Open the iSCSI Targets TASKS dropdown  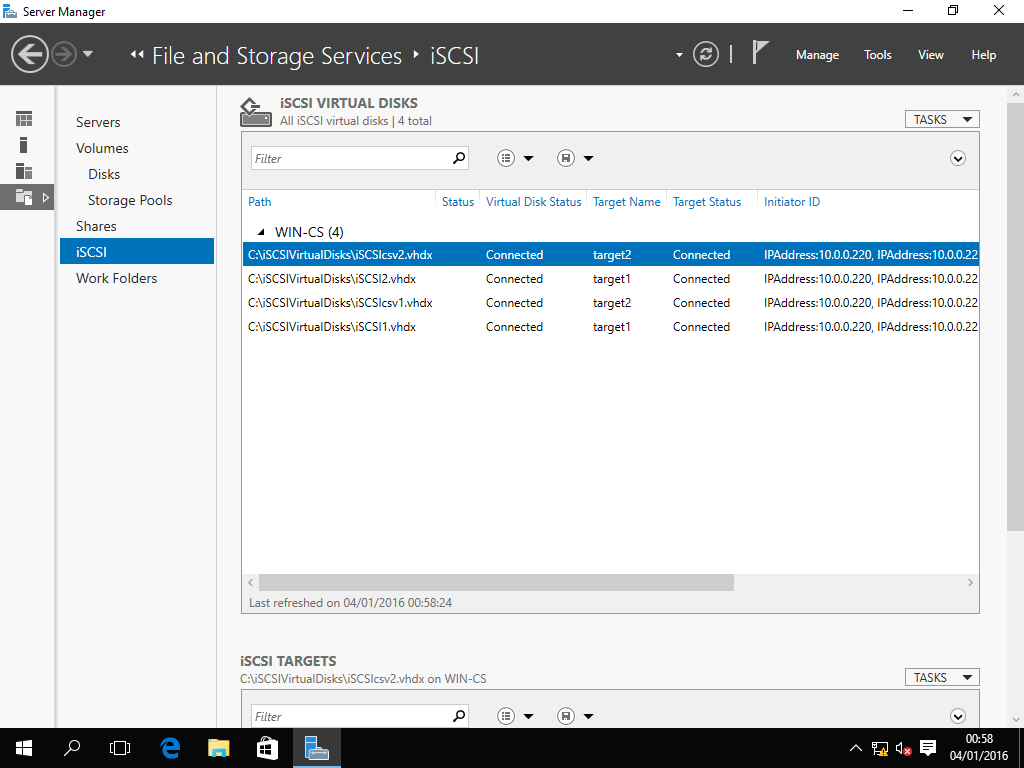click(x=941, y=677)
